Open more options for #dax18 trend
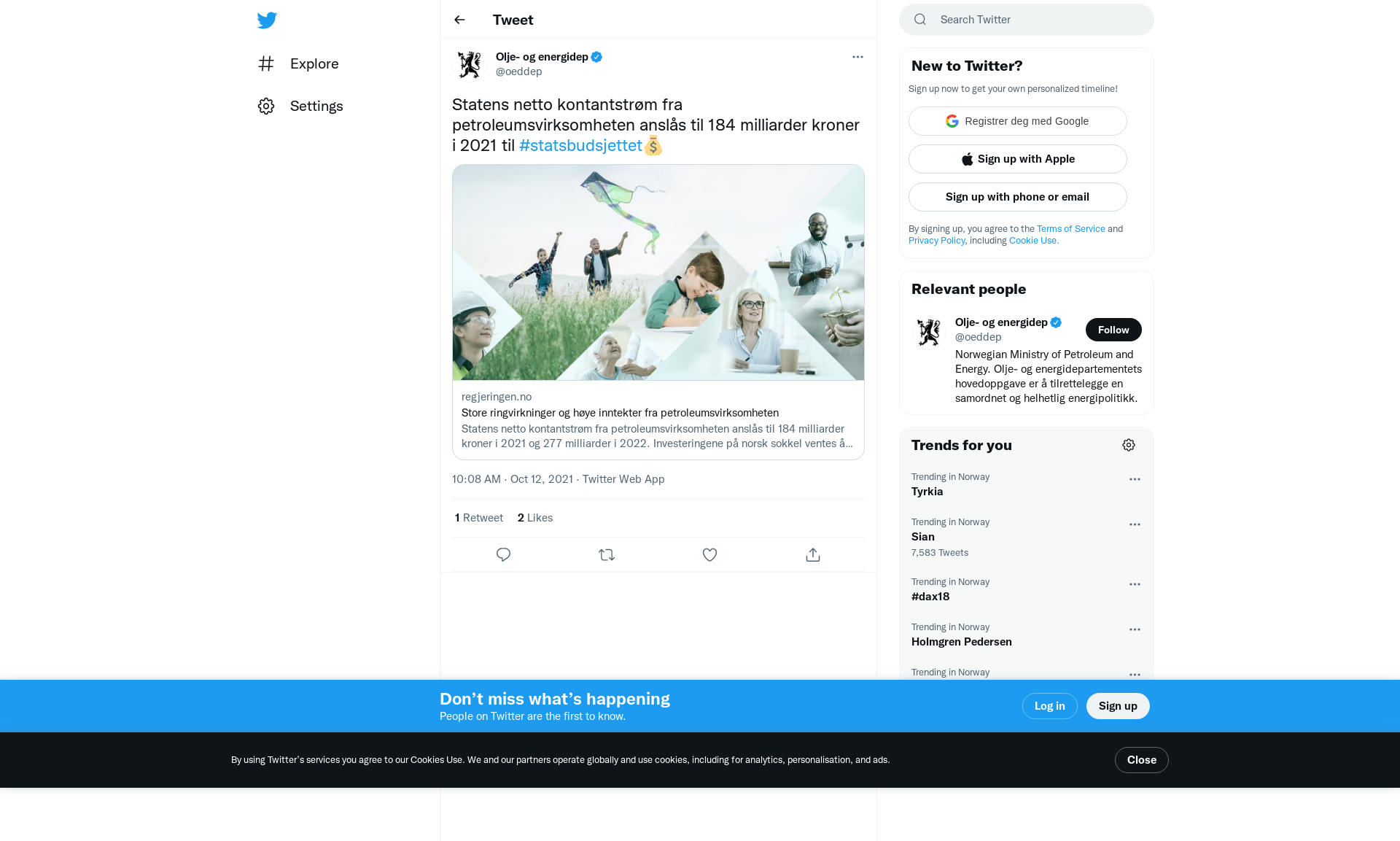This screenshot has height=841, width=1400. (1135, 584)
